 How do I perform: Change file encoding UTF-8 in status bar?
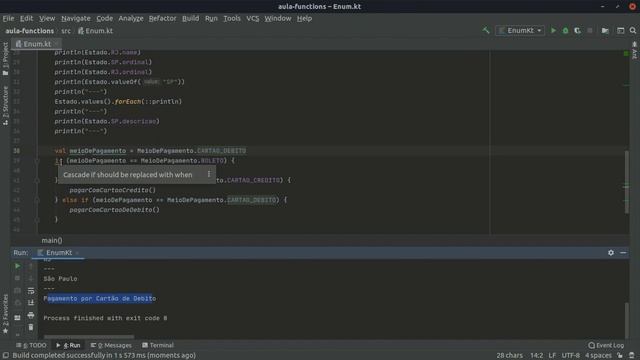(x=571, y=356)
